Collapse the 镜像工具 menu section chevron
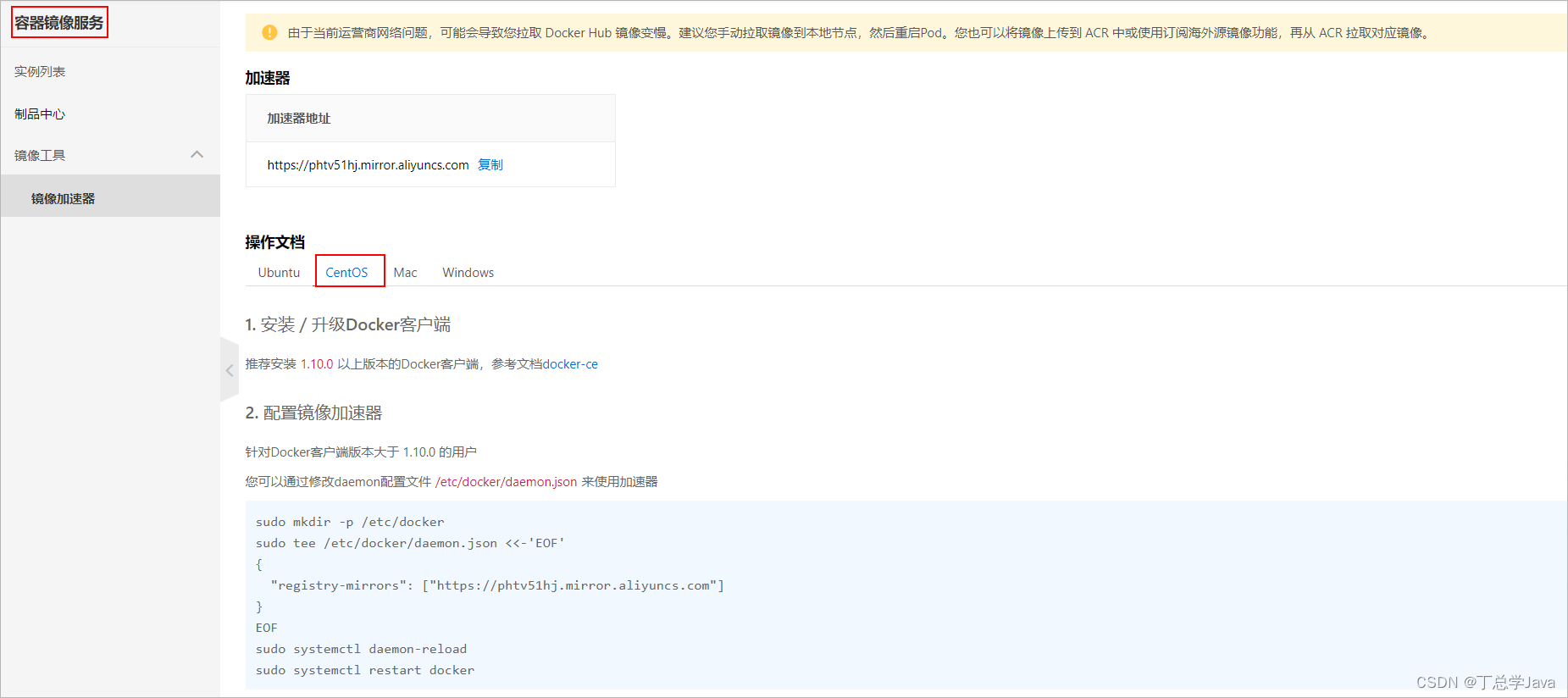Screen dimensions: 1568x698 coord(197,154)
